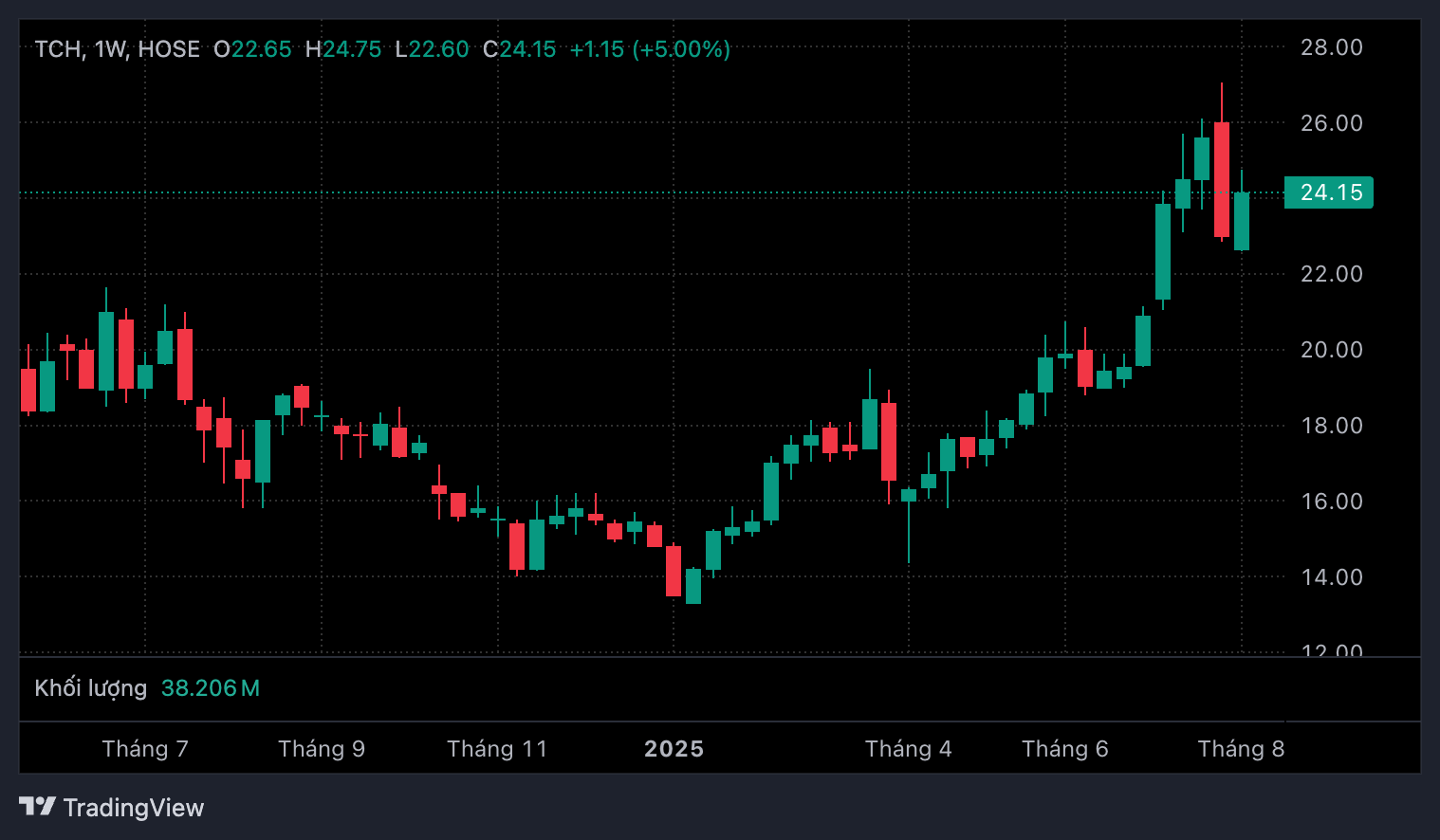The width and height of the screenshot is (1440, 840).
Task: Click the opening price value O22.65
Action: 252,49
